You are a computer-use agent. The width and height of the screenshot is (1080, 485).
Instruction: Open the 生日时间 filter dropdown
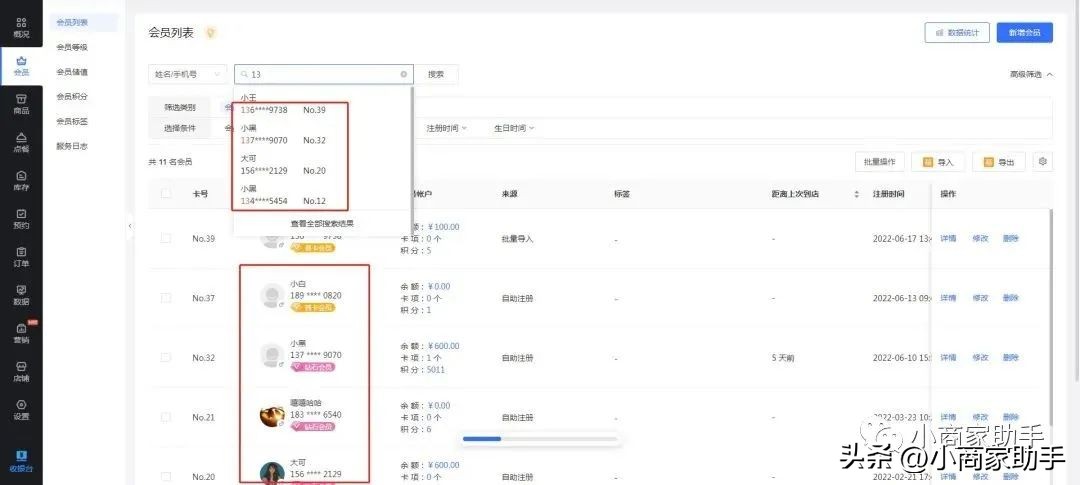514,128
